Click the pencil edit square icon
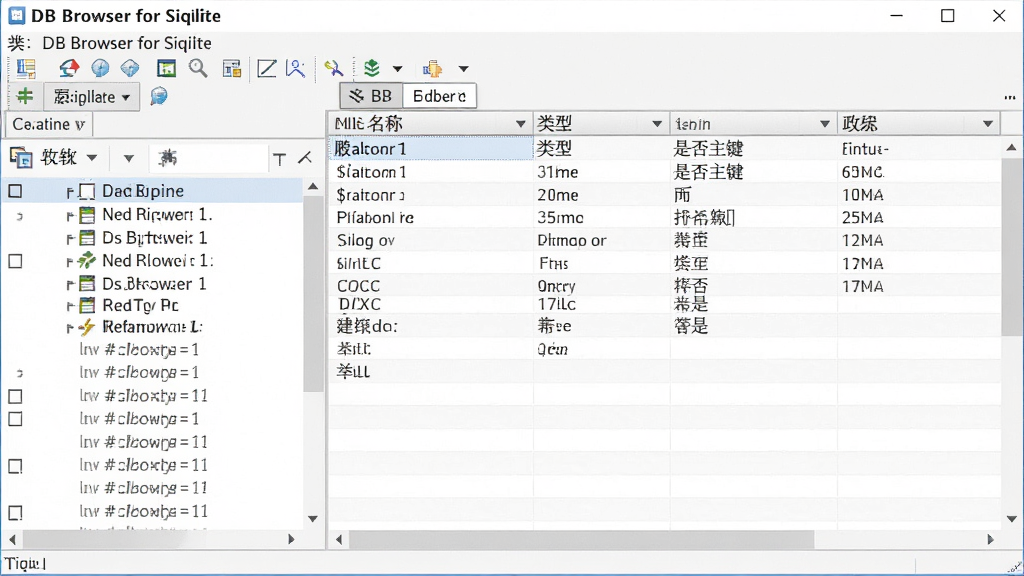The height and width of the screenshot is (576, 1024). pos(266,69)
